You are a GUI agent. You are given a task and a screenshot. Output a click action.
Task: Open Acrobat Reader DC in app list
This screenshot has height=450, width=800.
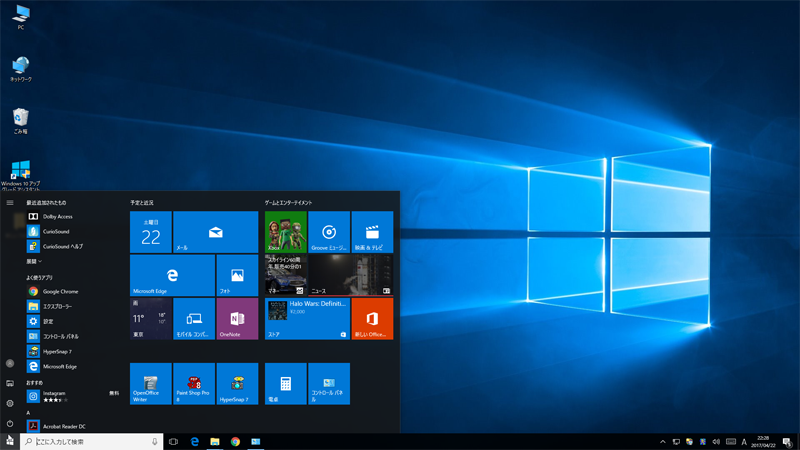[x=73, y=426]
